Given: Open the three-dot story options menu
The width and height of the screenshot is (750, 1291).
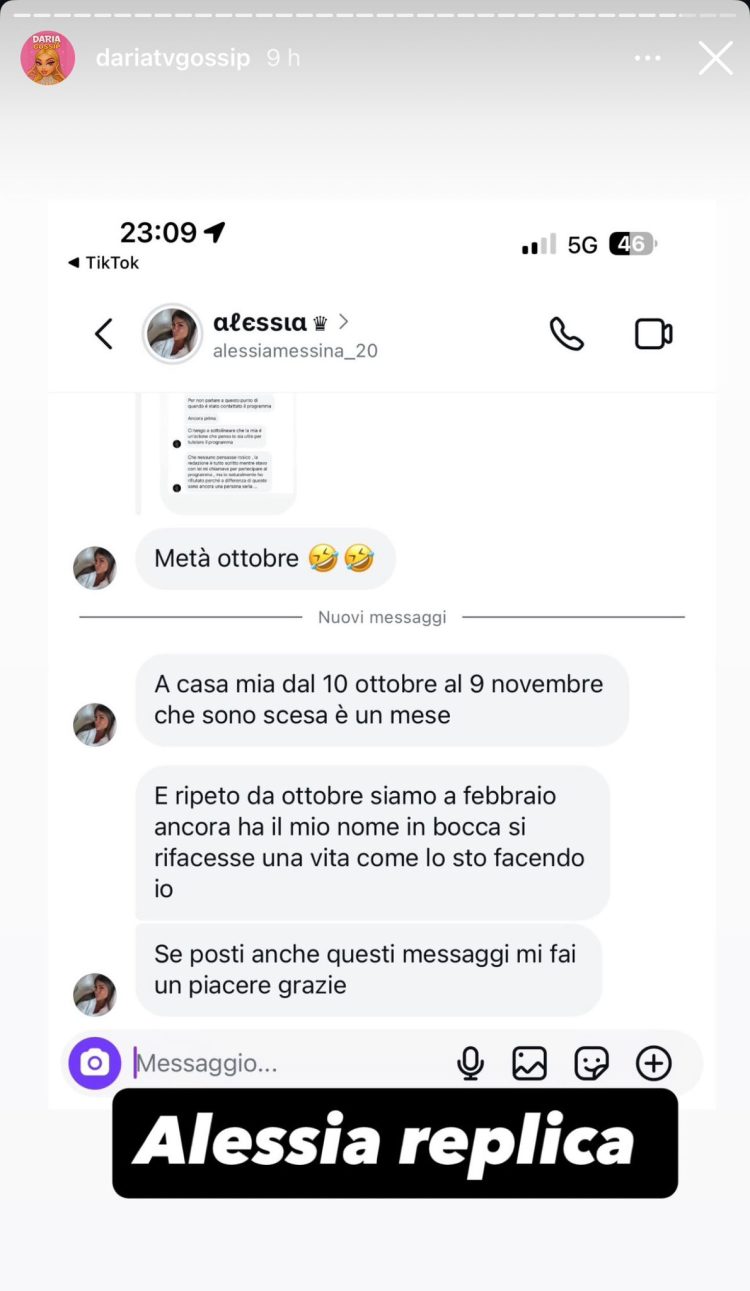Looking at the screenshot, I should (648, 58).
